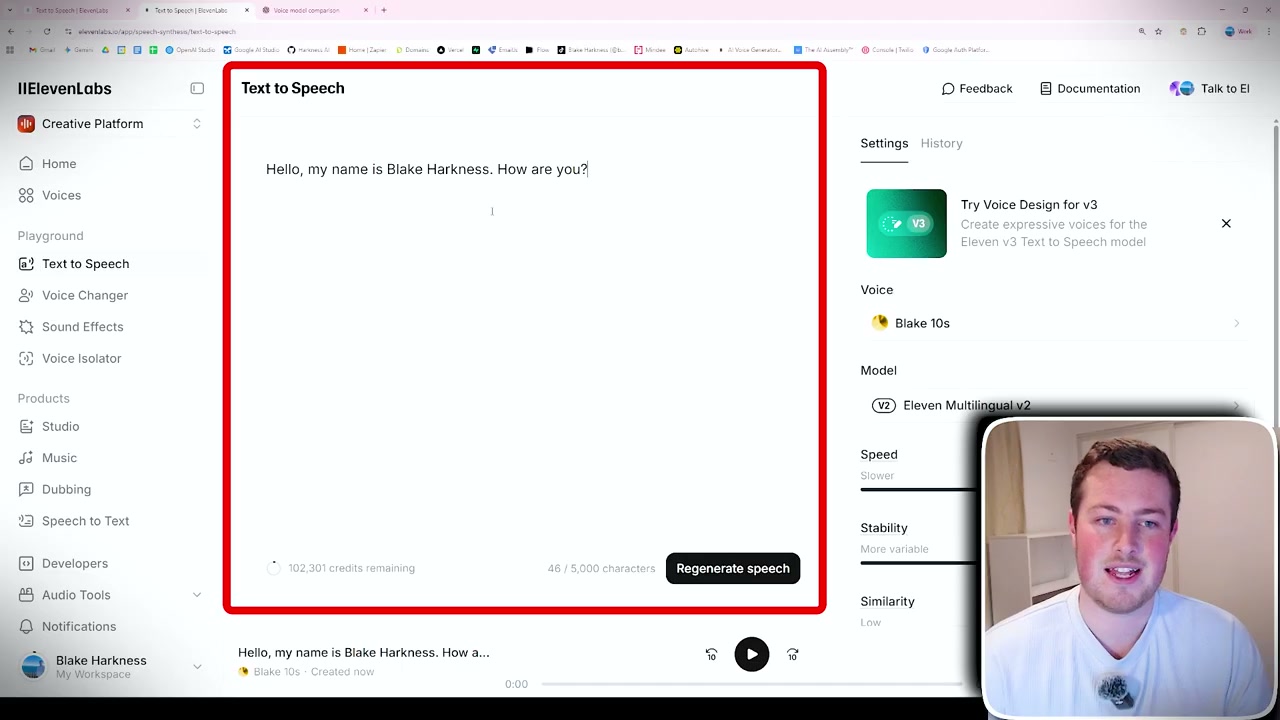This screenshot has height=720, width=1280.
Task: Open the GitHub Harkness AI bookmark
Action: click(308, 50)
